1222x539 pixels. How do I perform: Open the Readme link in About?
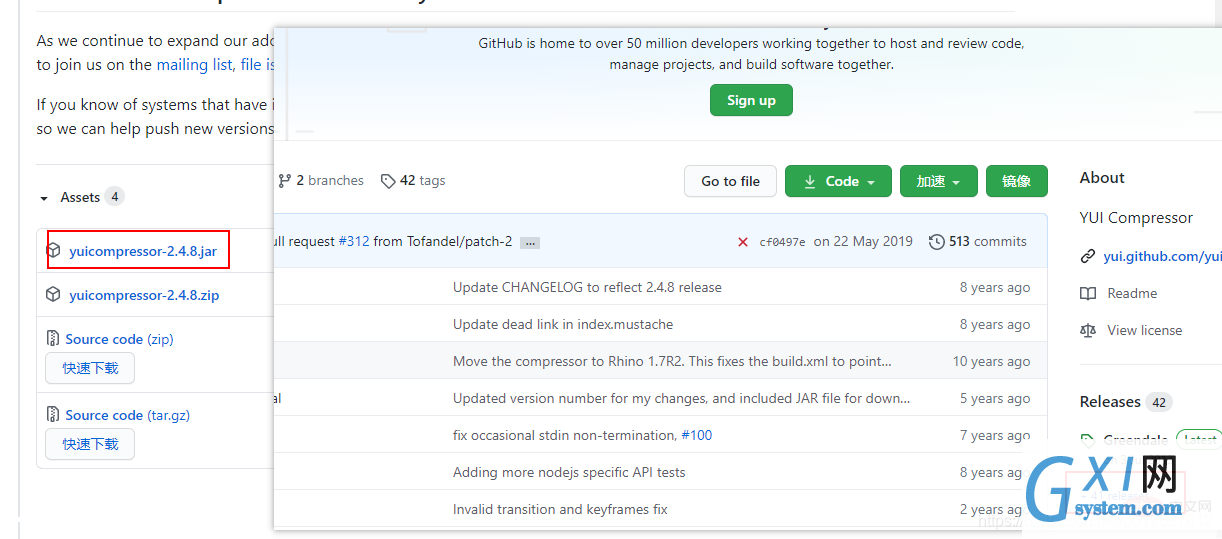[1132, 293]
